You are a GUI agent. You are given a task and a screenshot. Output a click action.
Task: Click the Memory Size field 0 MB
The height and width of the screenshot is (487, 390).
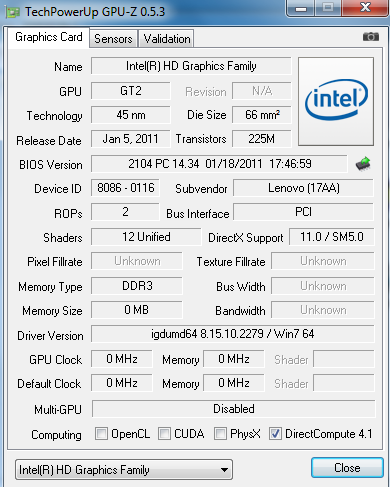[x=137, y=310]
